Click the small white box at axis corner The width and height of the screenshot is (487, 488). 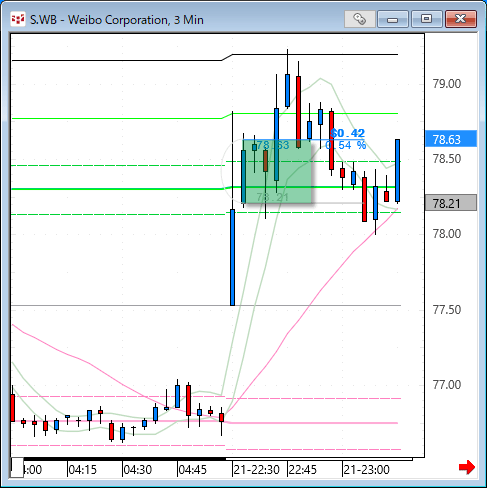17,468
